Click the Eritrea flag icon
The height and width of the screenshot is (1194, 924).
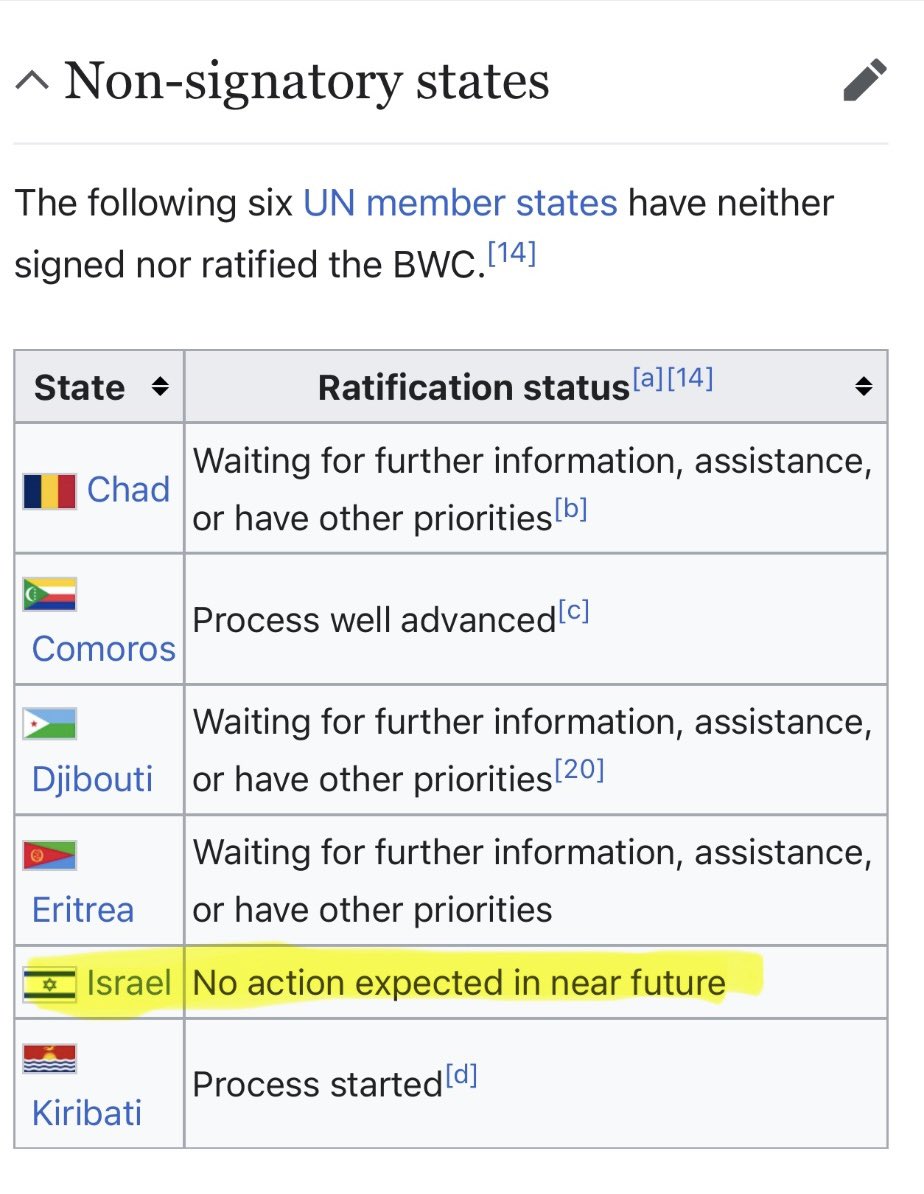[50, 855]
